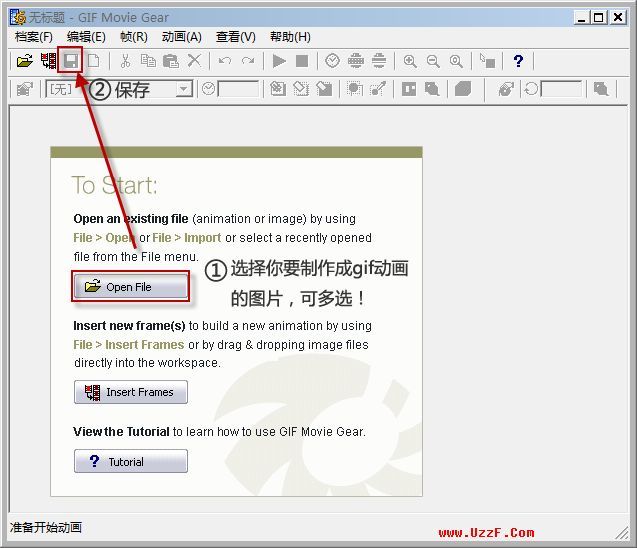Click the bold text Open an existing file

click(x=131, y=219)
